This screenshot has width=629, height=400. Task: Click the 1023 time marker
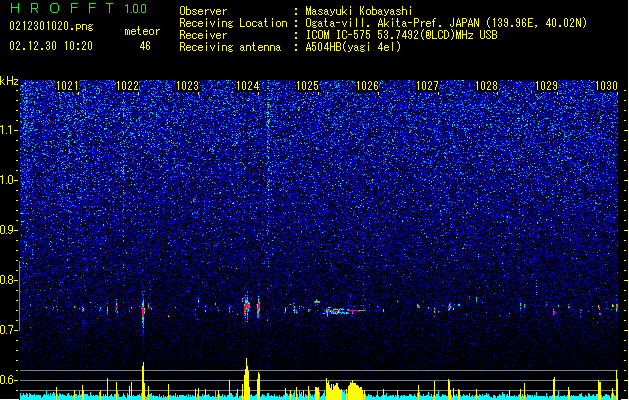[x=187, y=86]
